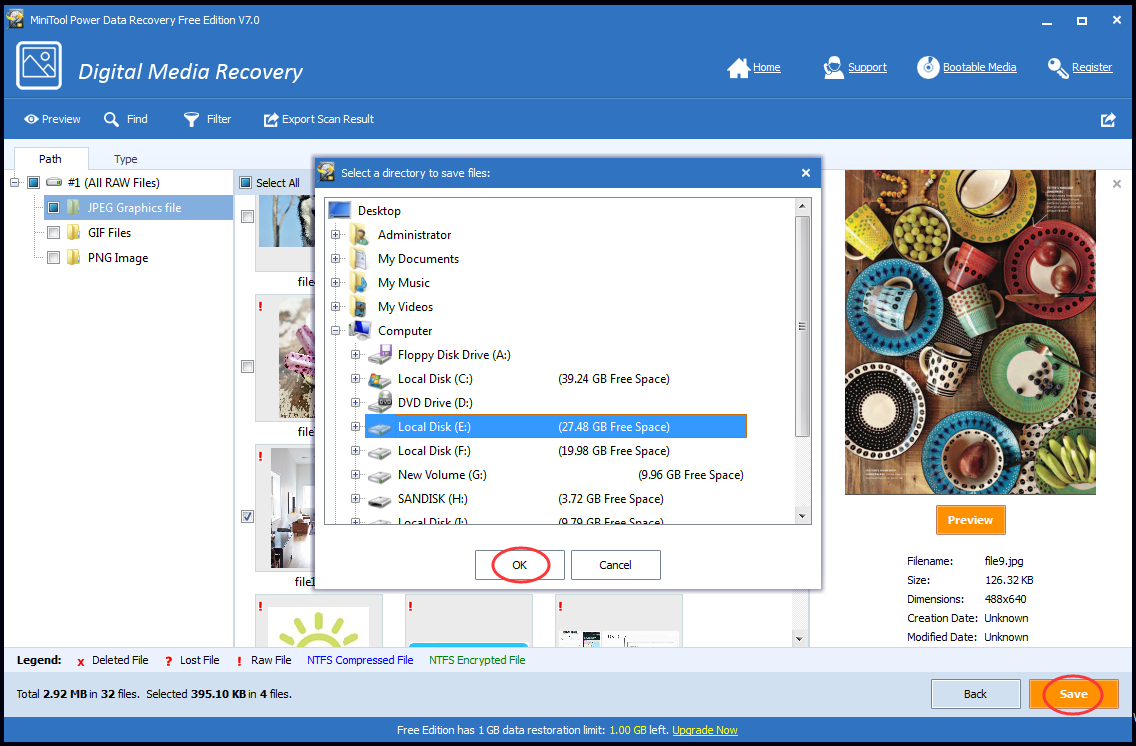The height and width of the screenshot is (746, 1136).
Task: Click the Local Disk (C:) Windows drive icon
Action: tap(380, 379)
